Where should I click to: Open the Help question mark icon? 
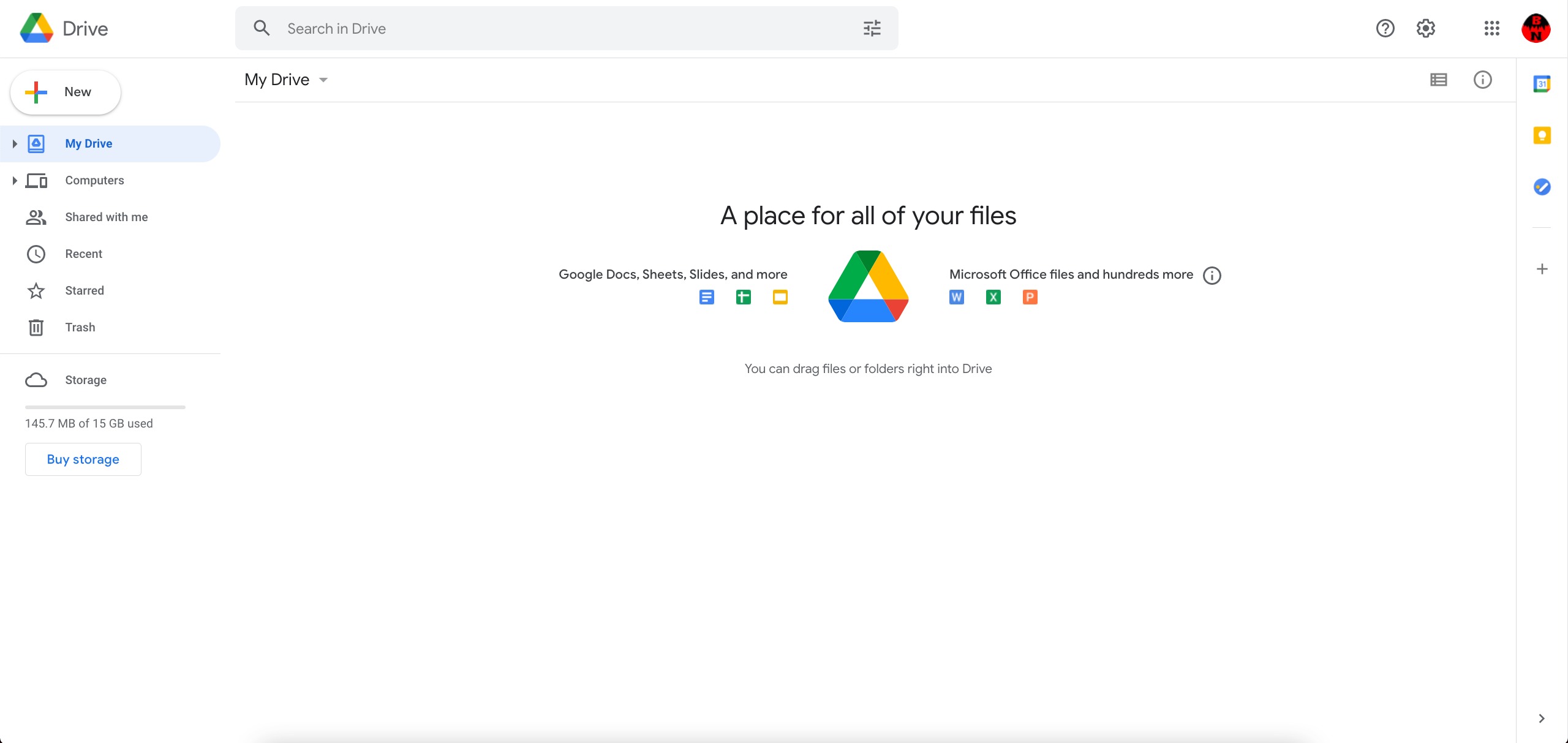(x=1385, y=28)
